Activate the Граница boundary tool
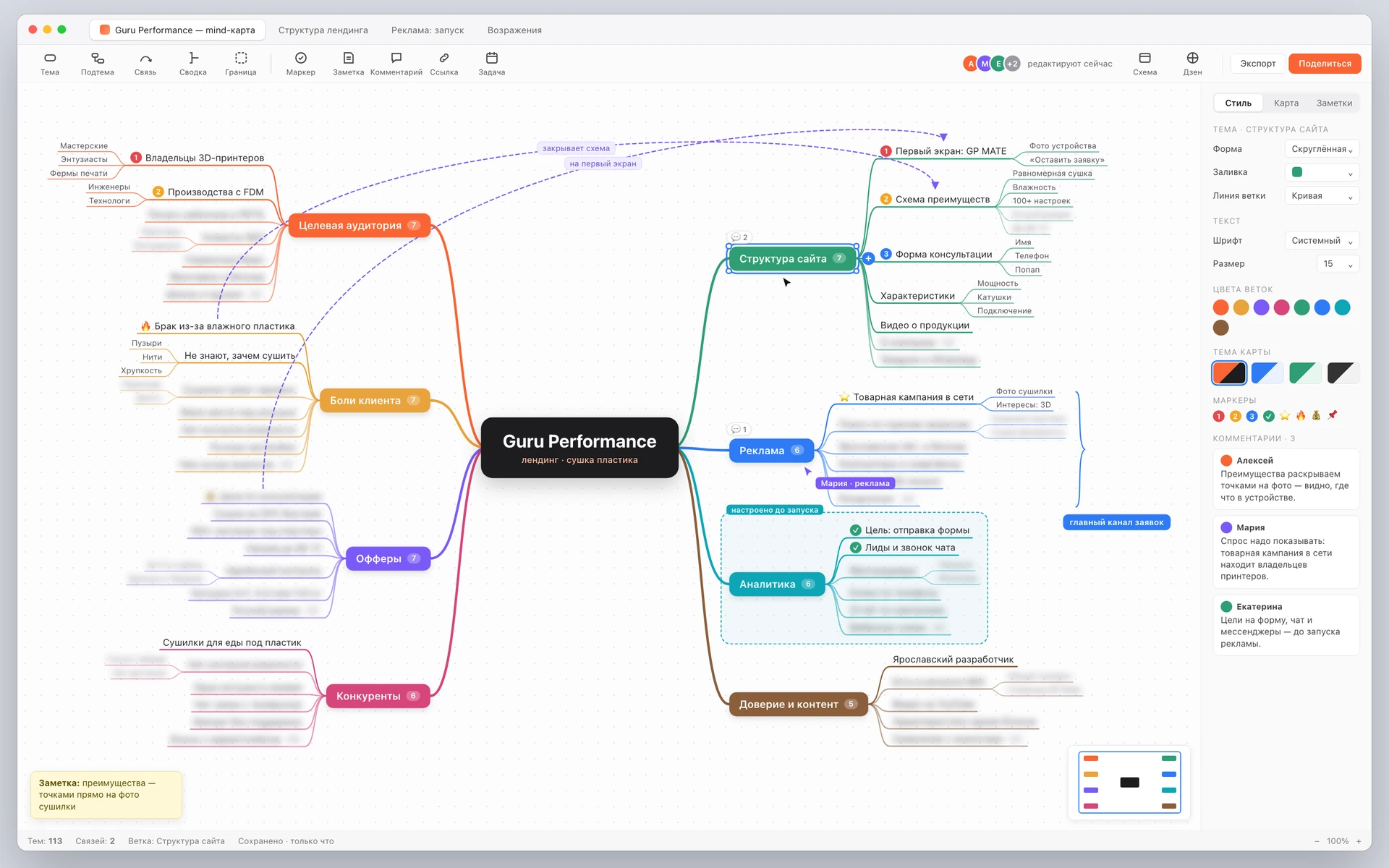 coord(241,64)
